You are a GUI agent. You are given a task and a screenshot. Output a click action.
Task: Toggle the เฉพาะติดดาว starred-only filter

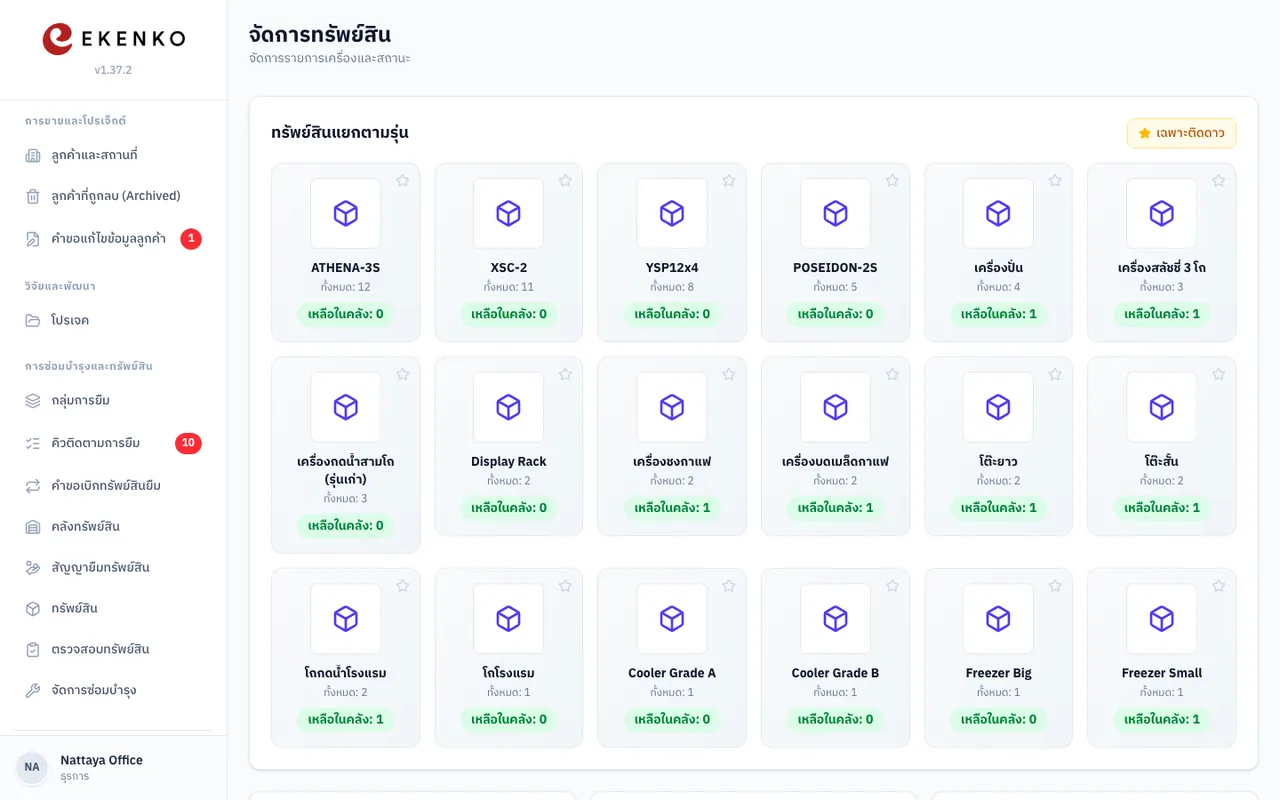click(1182, 133)
